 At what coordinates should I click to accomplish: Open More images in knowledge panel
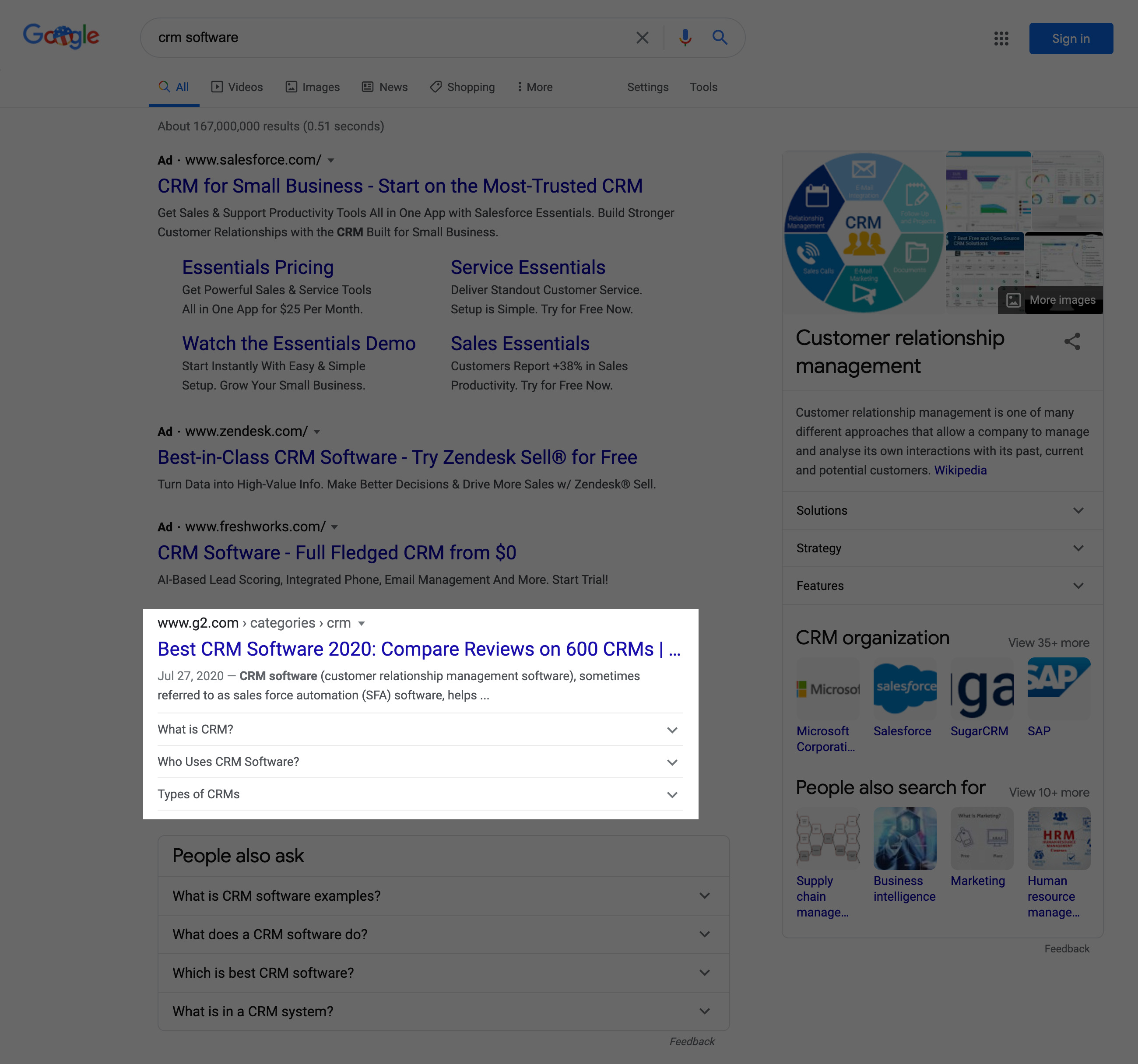(x=1051, y=300)
